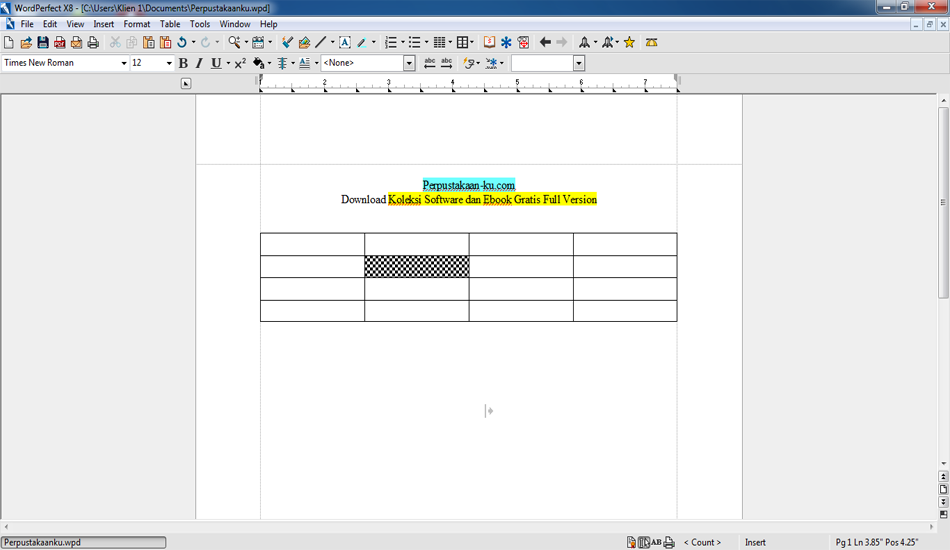Open the Edit menu

pyautogui.click(x=50, y=24)
